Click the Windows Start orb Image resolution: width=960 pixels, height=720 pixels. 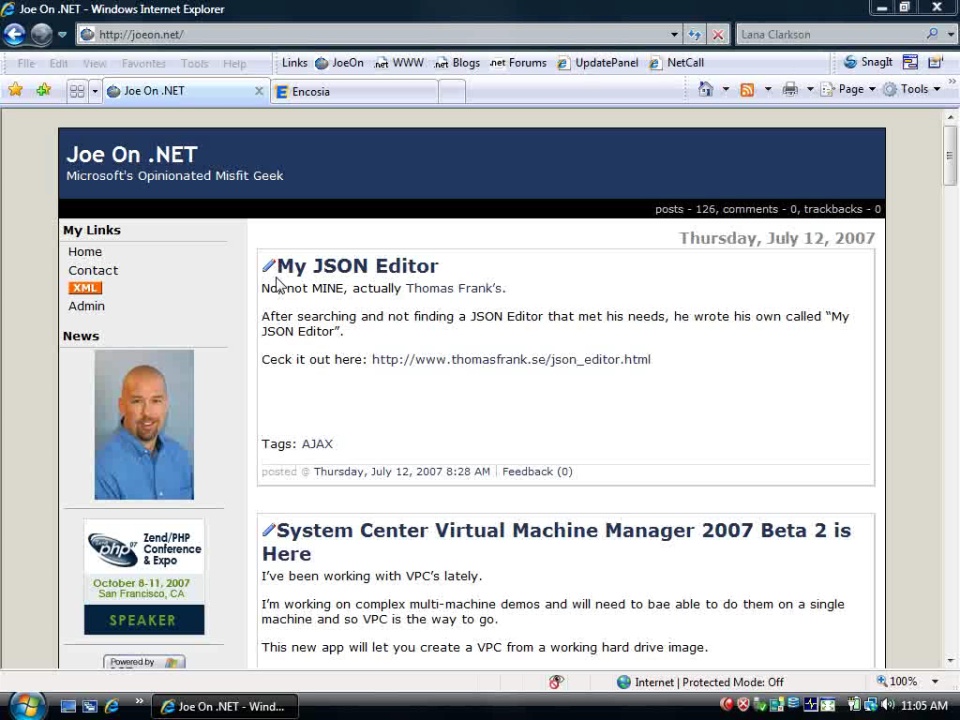point(26,706)
